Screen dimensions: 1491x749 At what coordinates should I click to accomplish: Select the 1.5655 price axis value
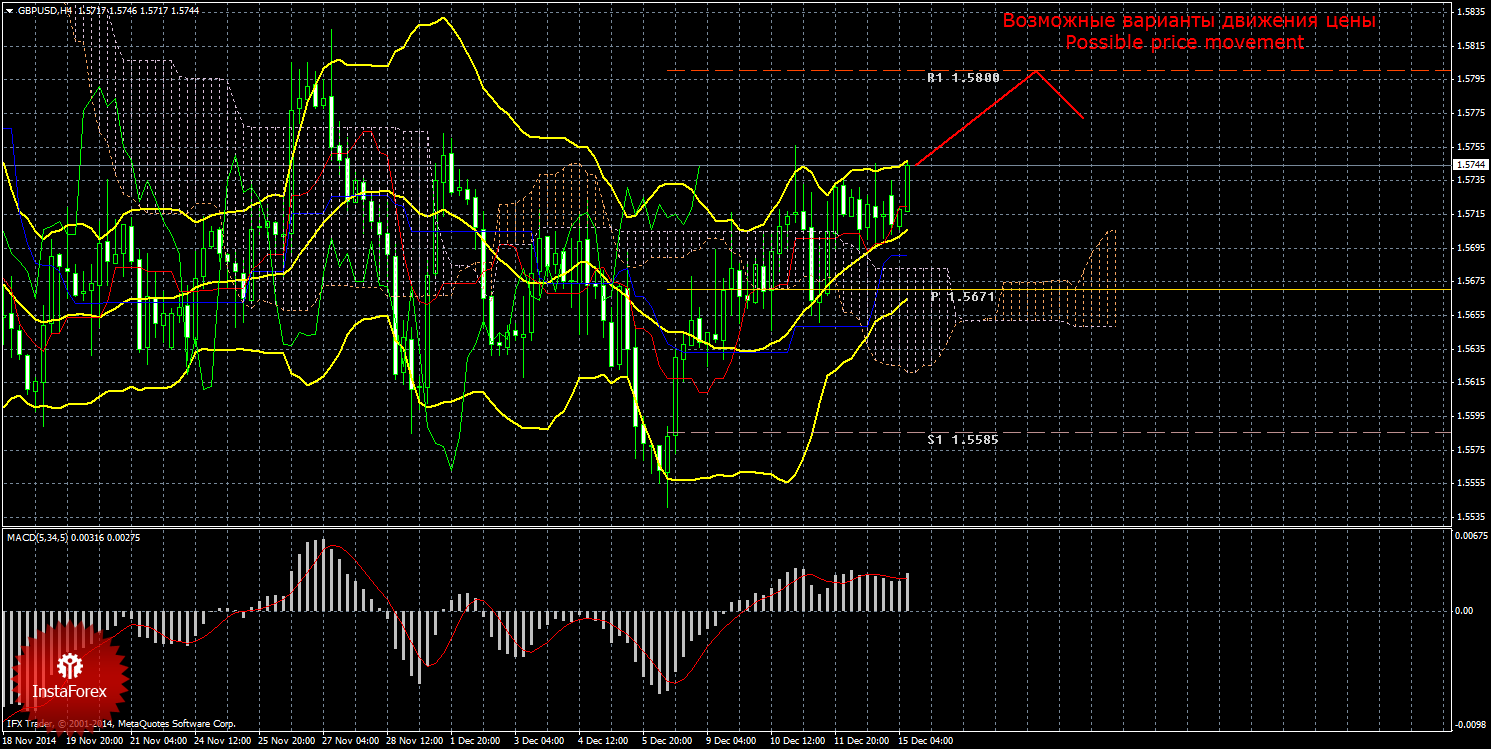(x=1471, y=315)
